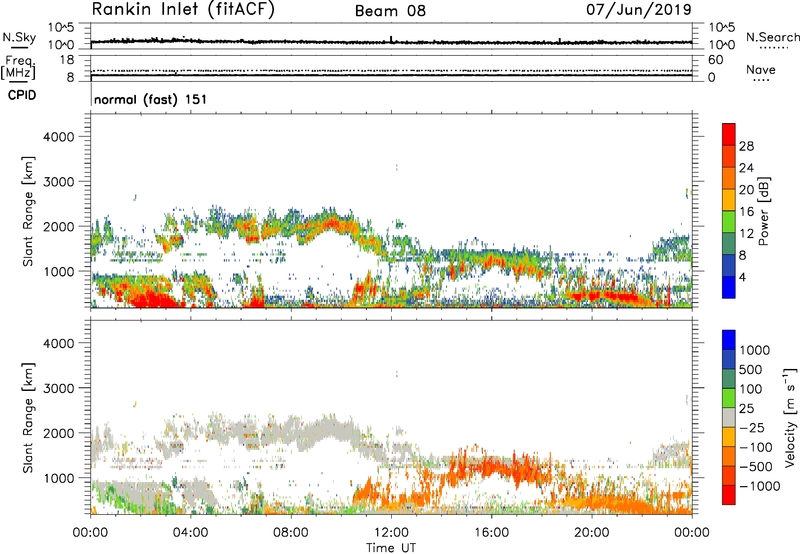The image size is (800, 554).
Task: Click the "N.Search" legend label
Action: pyautogui.click(x=772, y=37)
